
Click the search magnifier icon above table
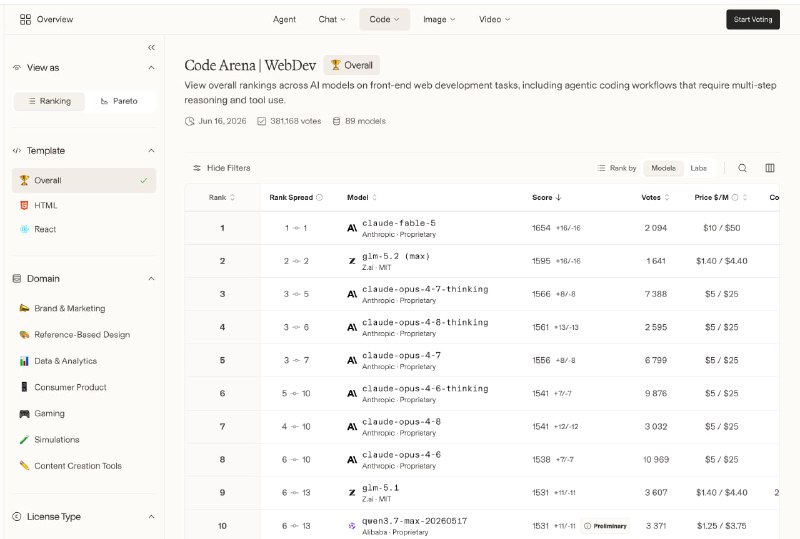[742, 168]
